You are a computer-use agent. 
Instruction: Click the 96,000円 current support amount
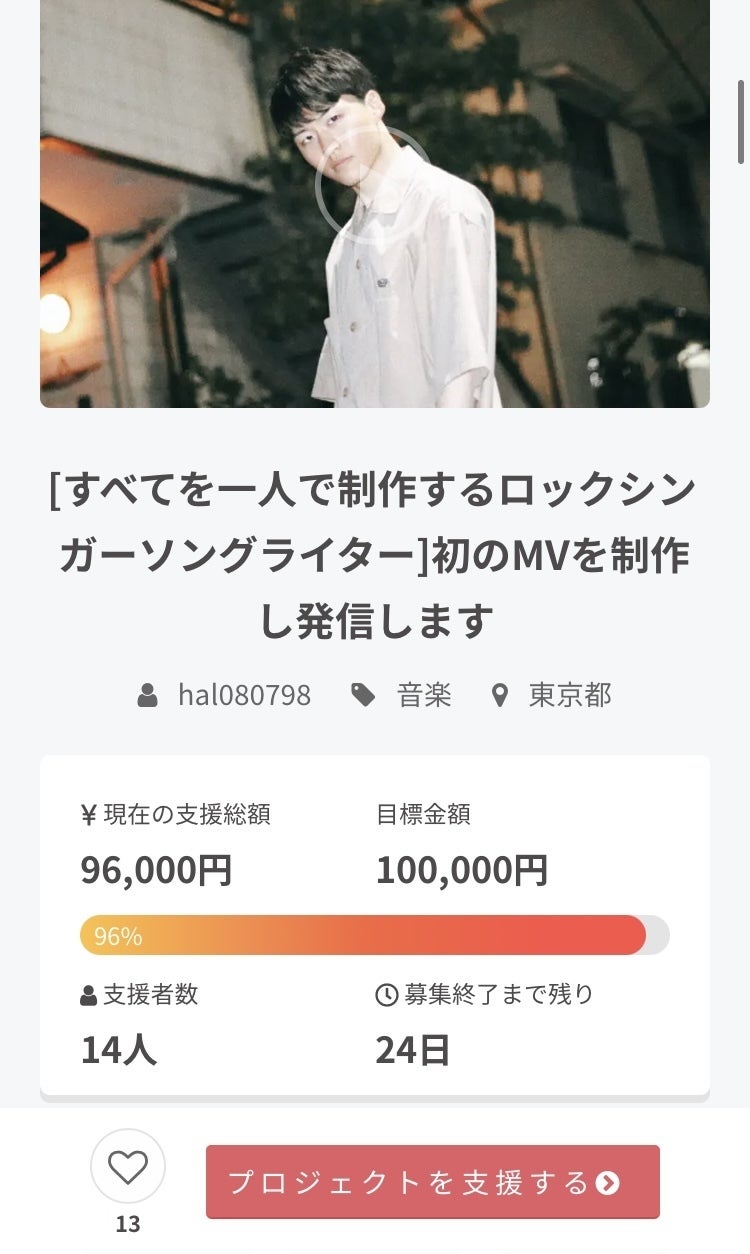[156, 870]
